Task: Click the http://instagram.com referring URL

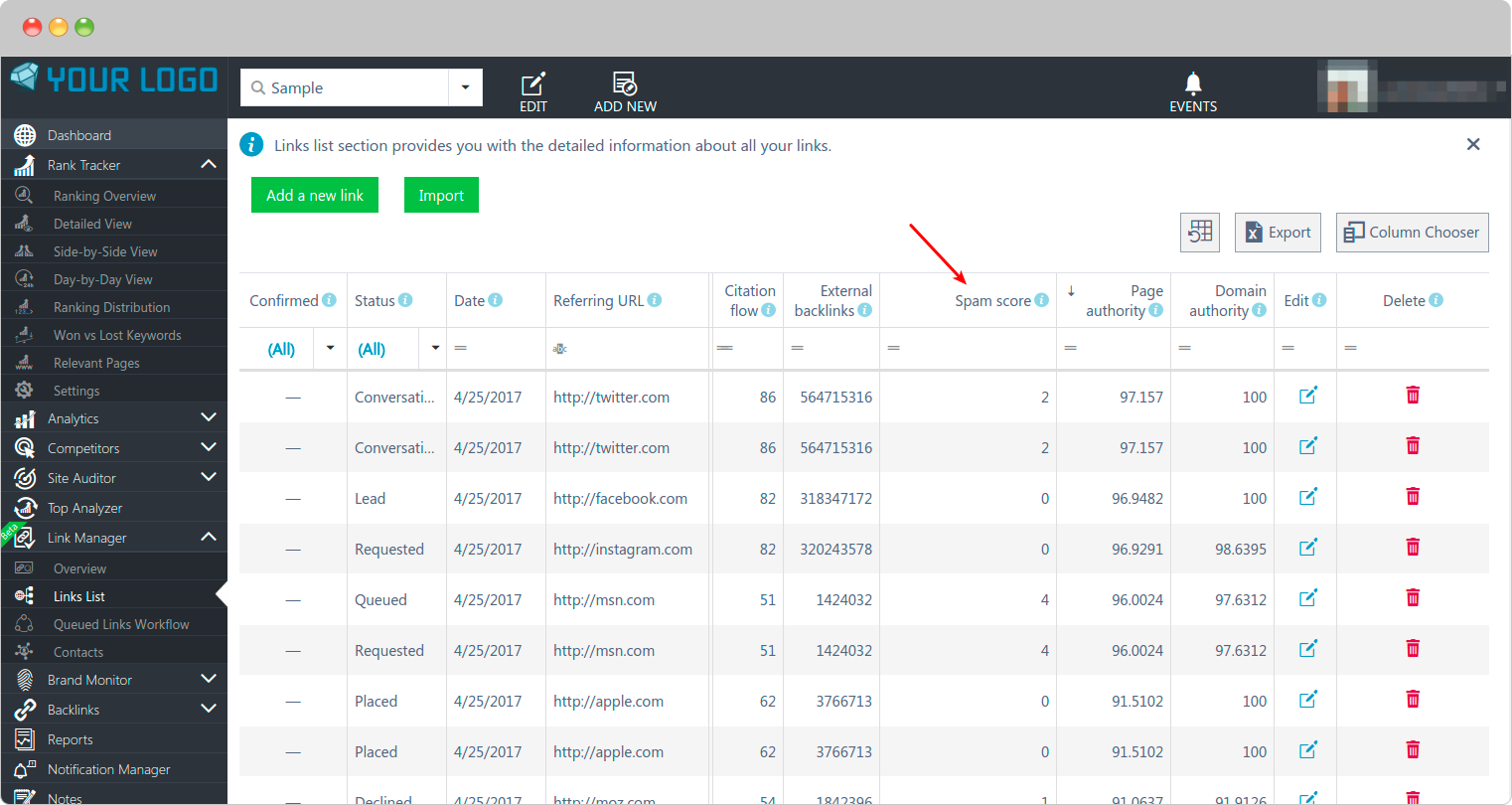Action: tap(623, 549)
